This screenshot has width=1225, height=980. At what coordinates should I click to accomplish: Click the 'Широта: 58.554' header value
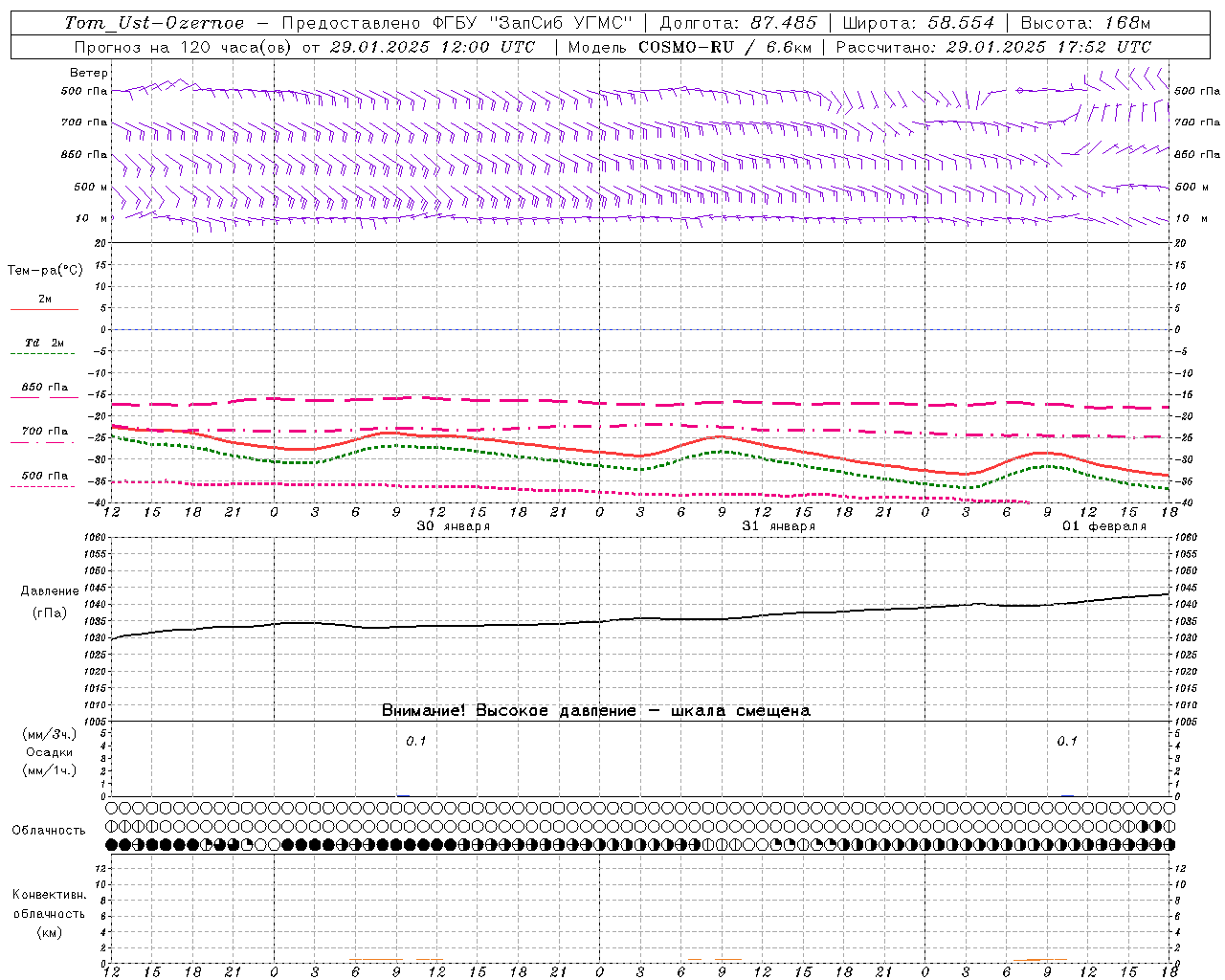919,23
